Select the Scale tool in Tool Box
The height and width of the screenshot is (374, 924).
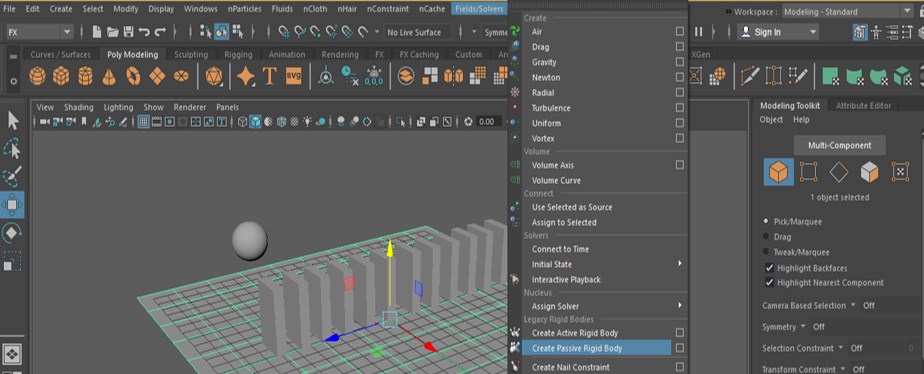(x=13, y=261)
